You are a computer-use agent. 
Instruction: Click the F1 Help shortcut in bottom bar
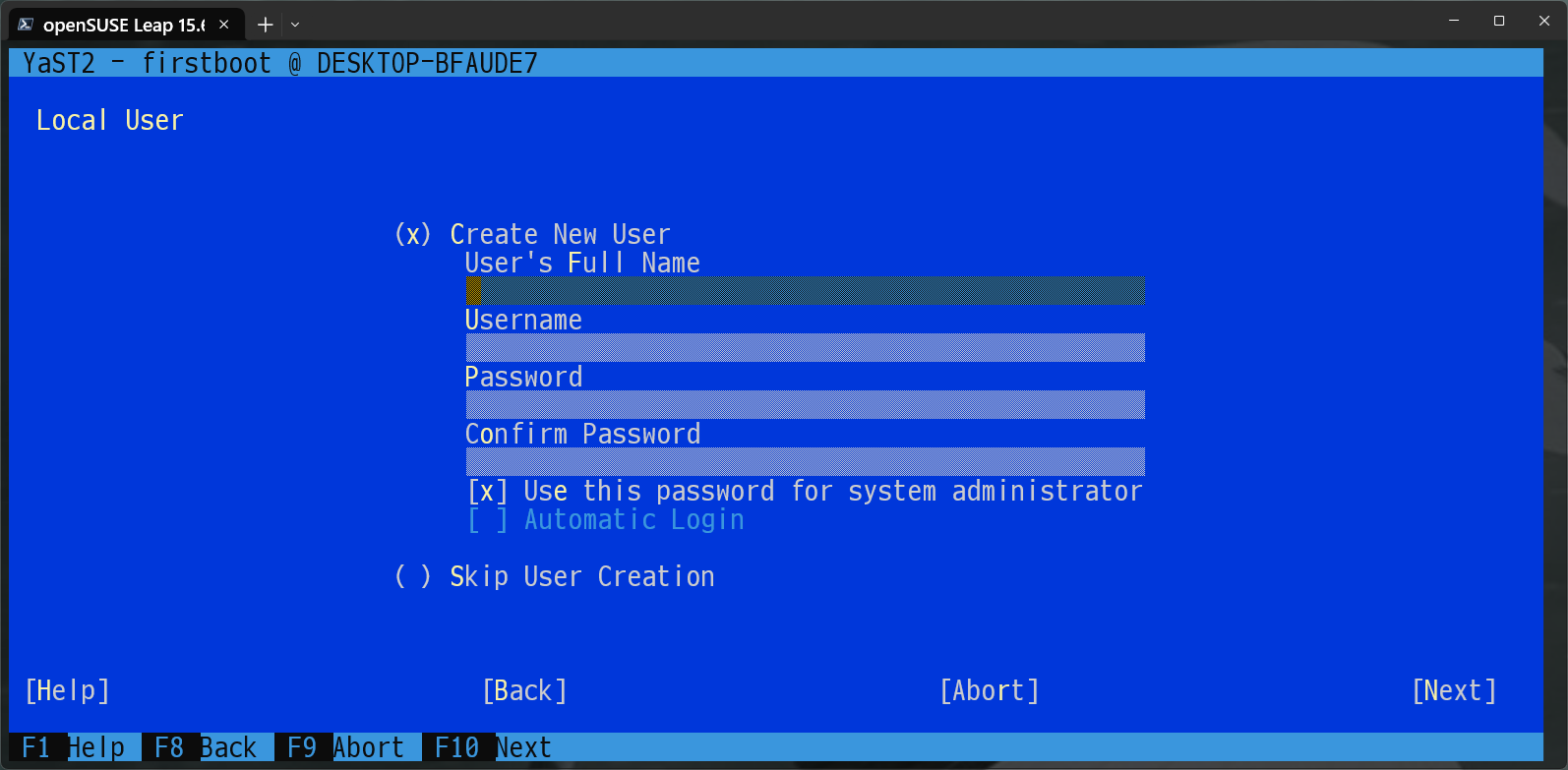point(74,748)
